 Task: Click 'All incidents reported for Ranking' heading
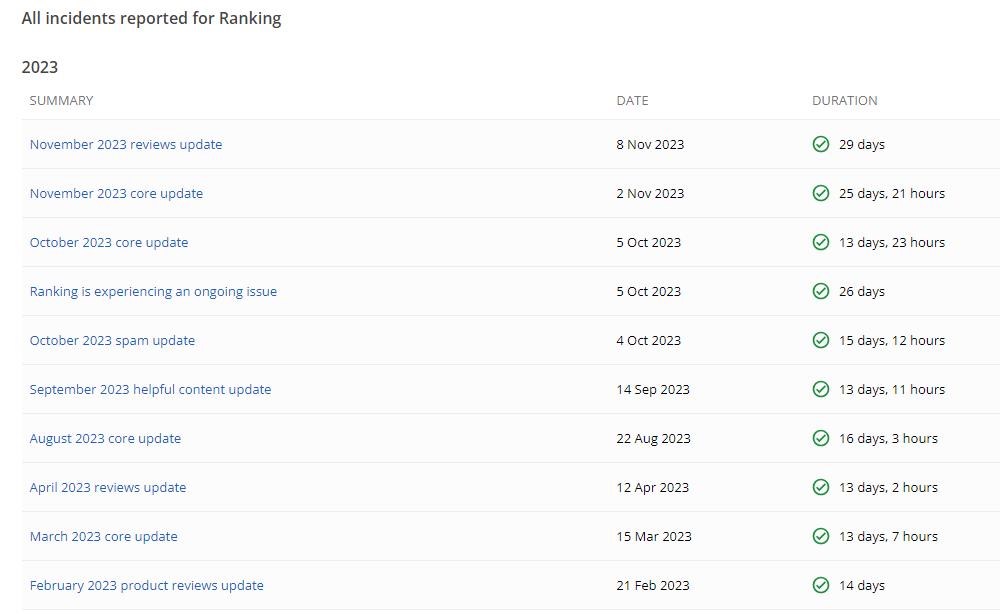click(152, 19)
